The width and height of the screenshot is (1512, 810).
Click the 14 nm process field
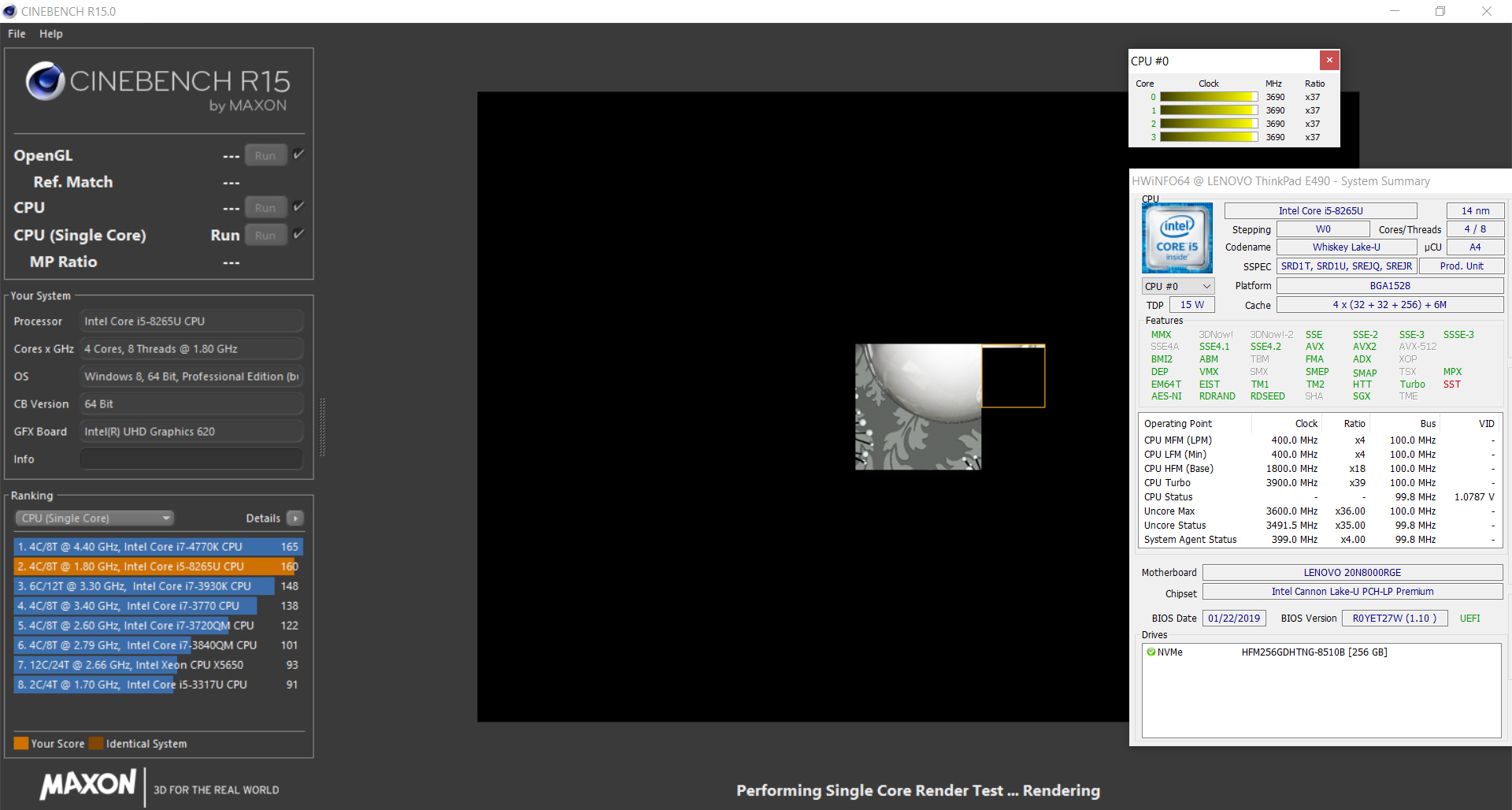pyautogui.click(x=1475, y=211)
